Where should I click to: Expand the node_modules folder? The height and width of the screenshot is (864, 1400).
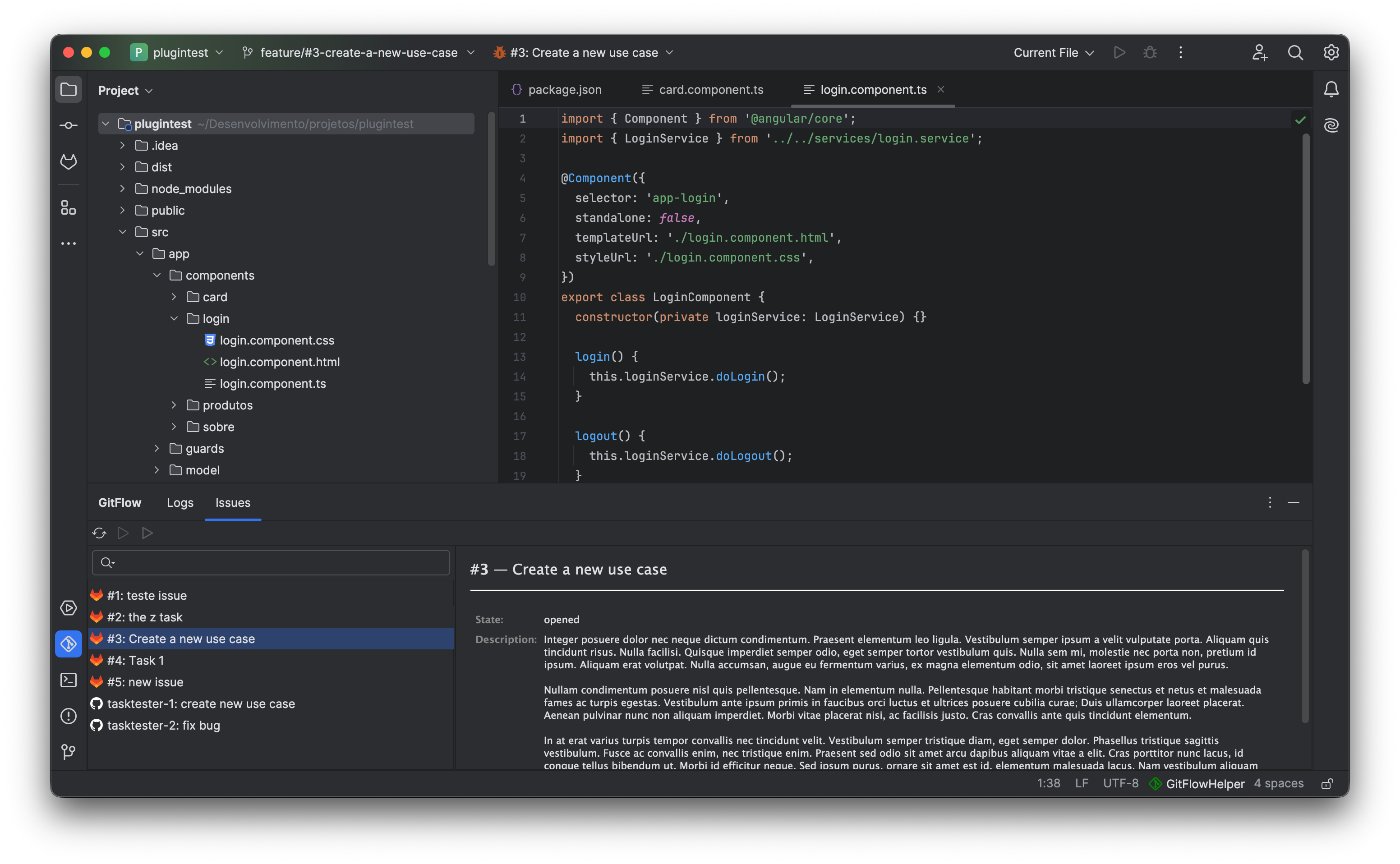click(122, 188)
